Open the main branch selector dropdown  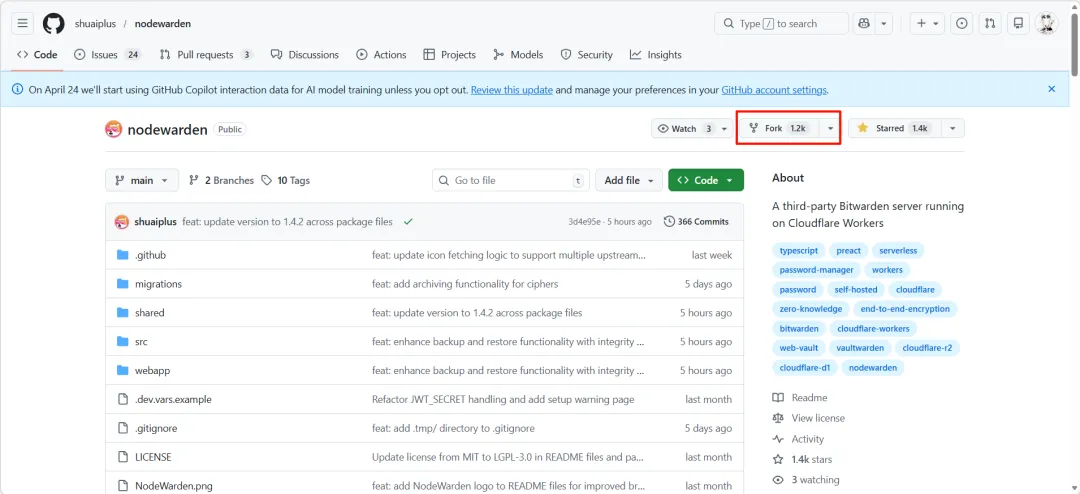click(x=142, y=181)
